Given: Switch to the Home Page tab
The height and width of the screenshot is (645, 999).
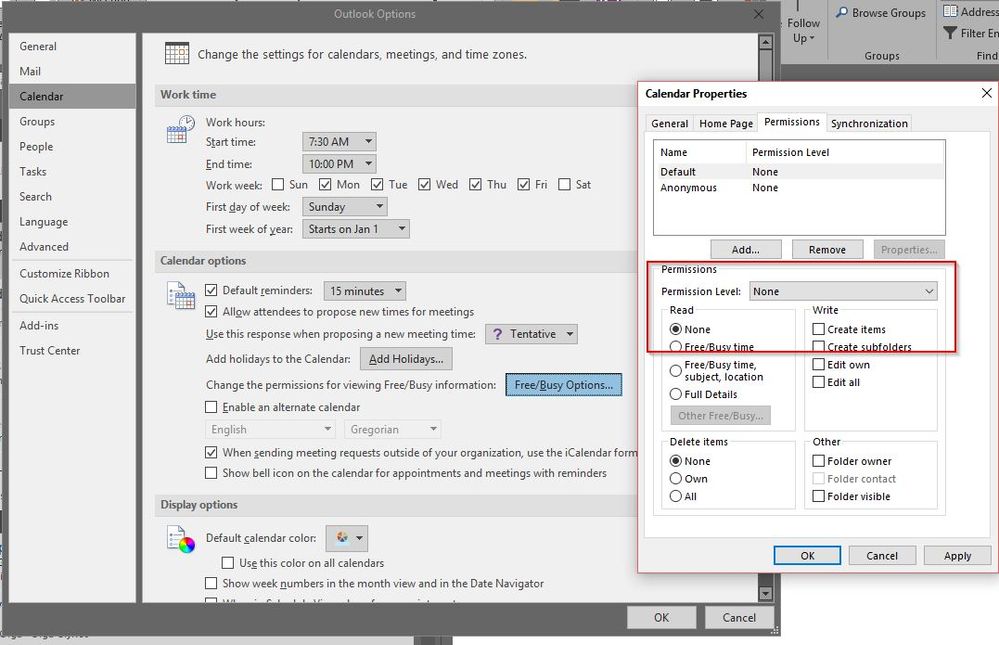Looking at the screenshot, I should click(x=726, y=123).
